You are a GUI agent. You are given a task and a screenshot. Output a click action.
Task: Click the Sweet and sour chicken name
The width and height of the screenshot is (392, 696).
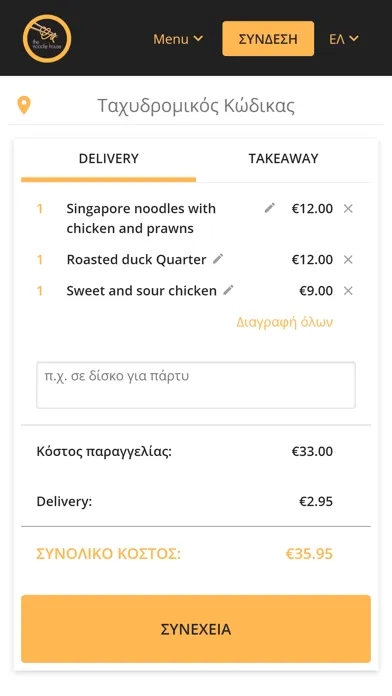click(142, 291)
